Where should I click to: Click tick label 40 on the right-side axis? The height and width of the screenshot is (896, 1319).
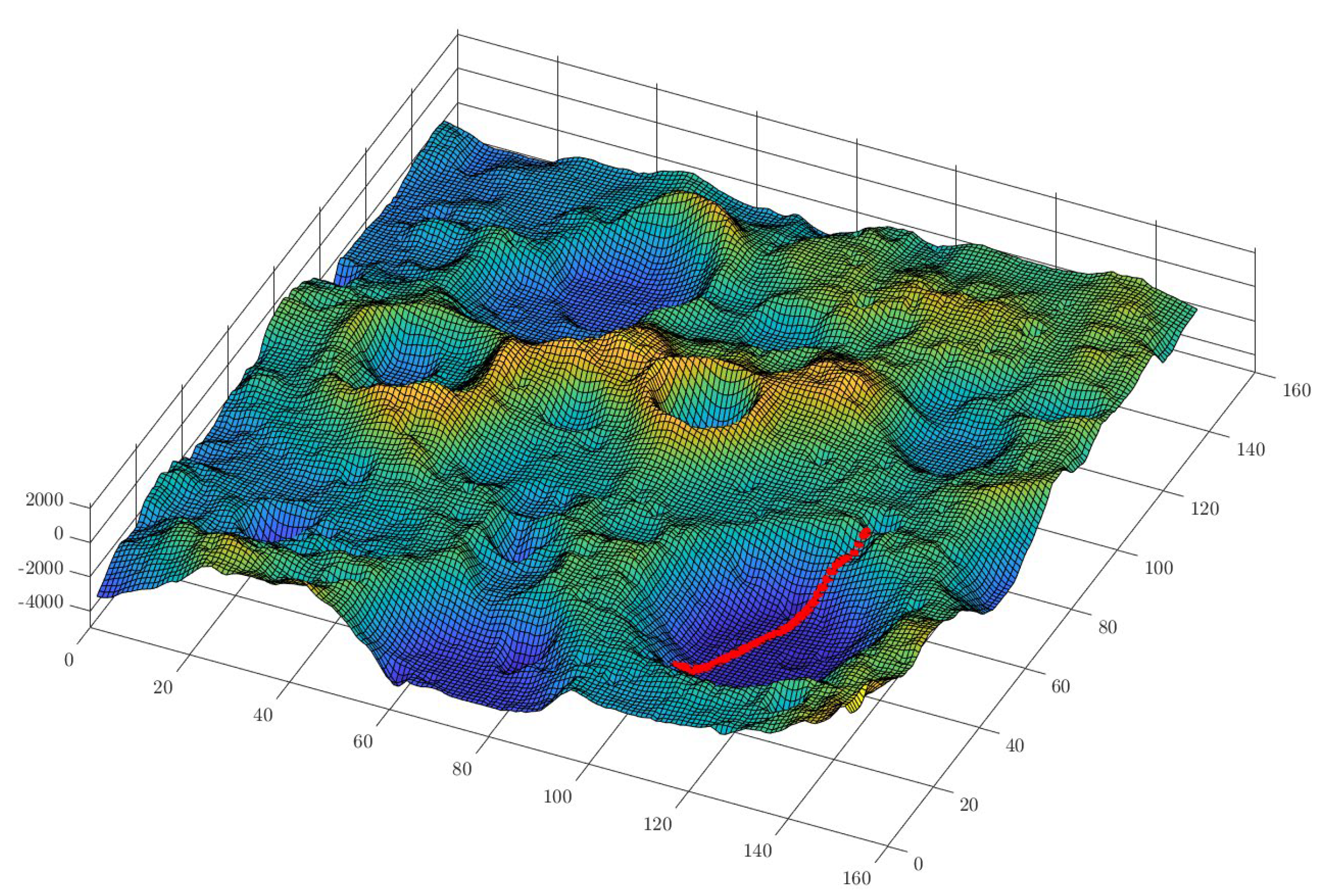point(1015,746)
